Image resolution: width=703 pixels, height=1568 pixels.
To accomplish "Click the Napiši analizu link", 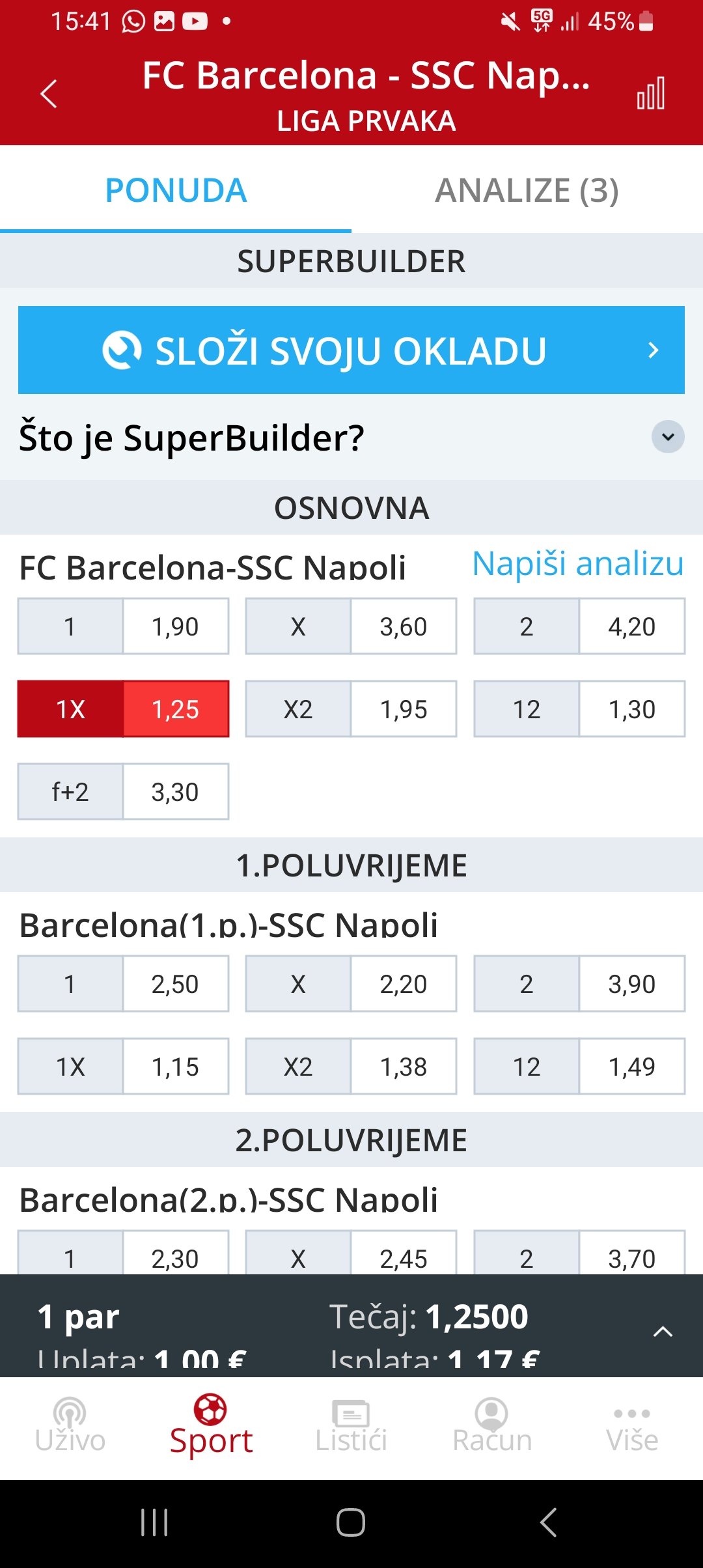I will tap(578, 564).
